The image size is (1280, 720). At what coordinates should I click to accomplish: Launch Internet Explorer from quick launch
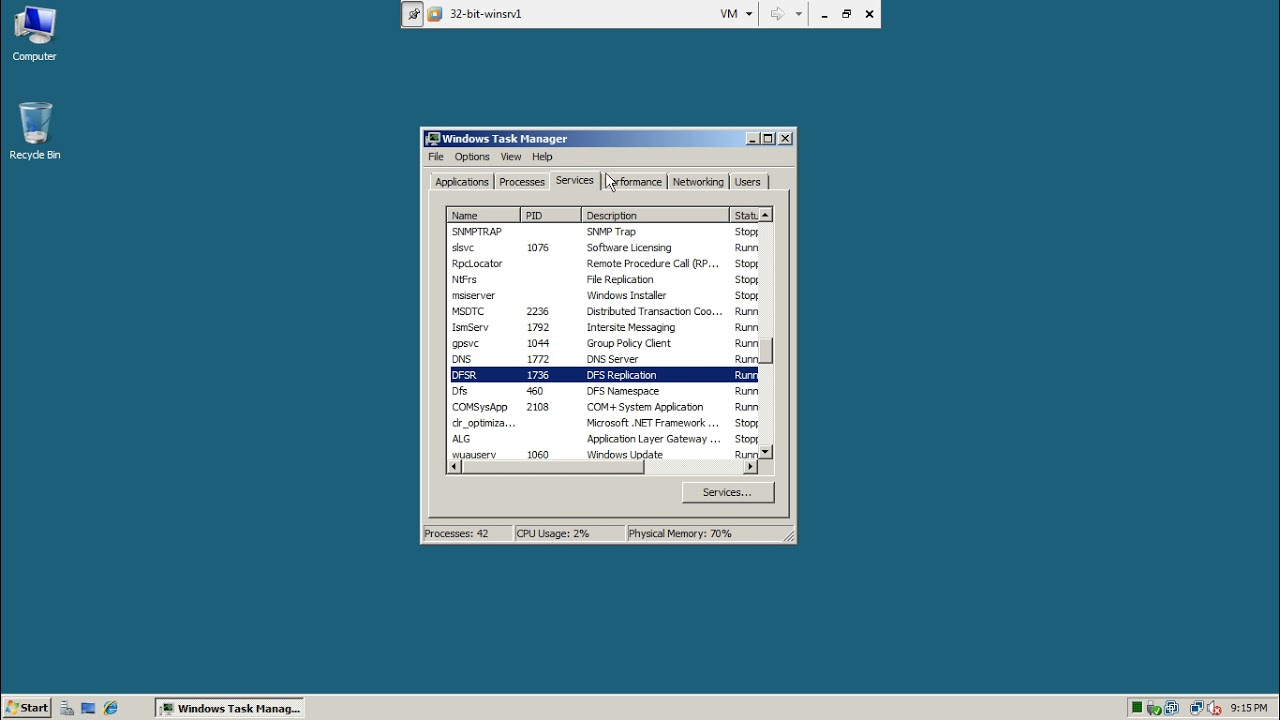pyautogui.click(x=111, y=708)
